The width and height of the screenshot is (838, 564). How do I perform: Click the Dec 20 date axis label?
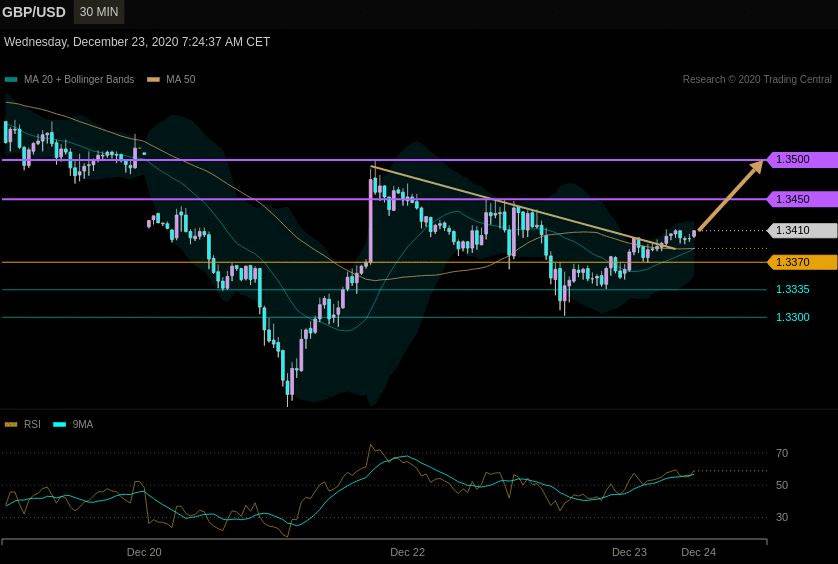click(144, 552)
